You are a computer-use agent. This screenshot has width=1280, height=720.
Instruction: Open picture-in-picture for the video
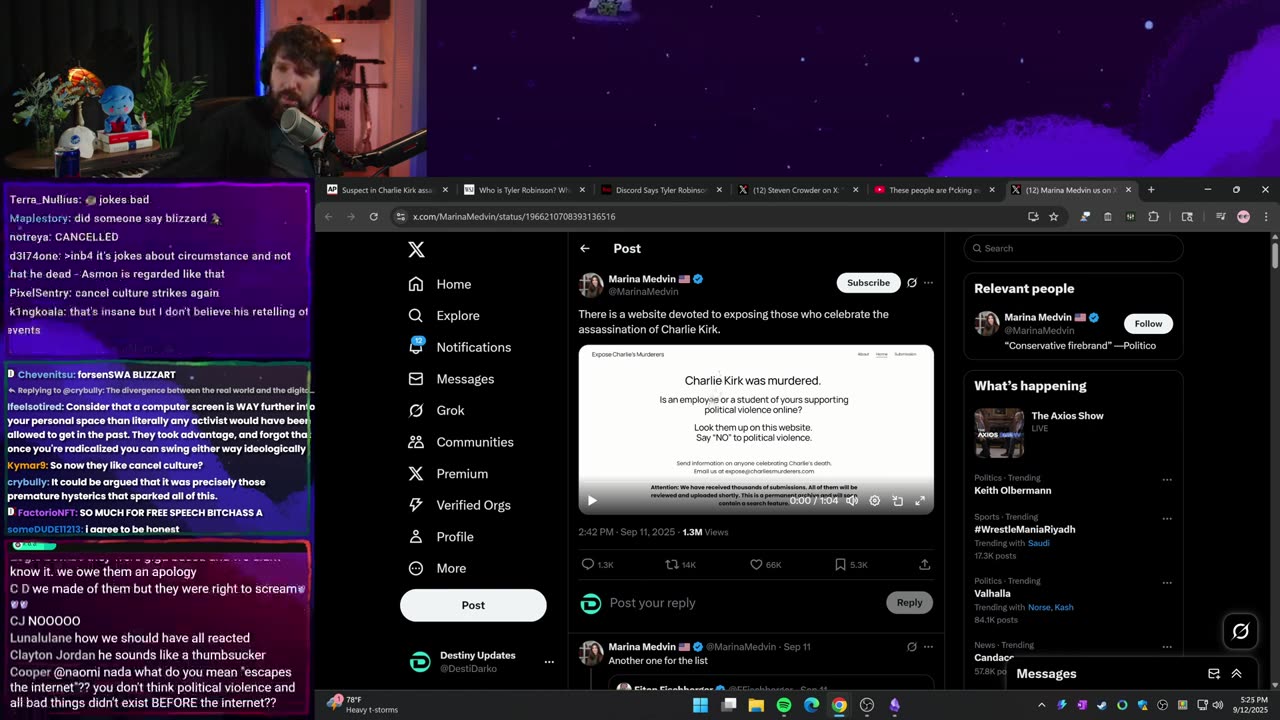point(898,501)
